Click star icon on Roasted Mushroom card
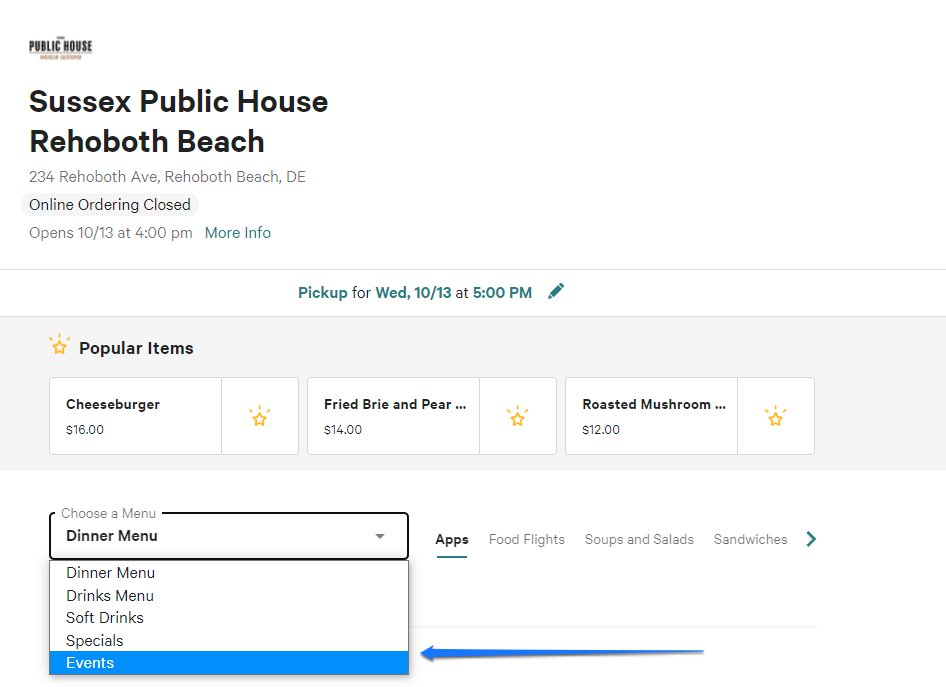Image resolution: width=946 pixels, height=687 pixels. click(775, 416)
